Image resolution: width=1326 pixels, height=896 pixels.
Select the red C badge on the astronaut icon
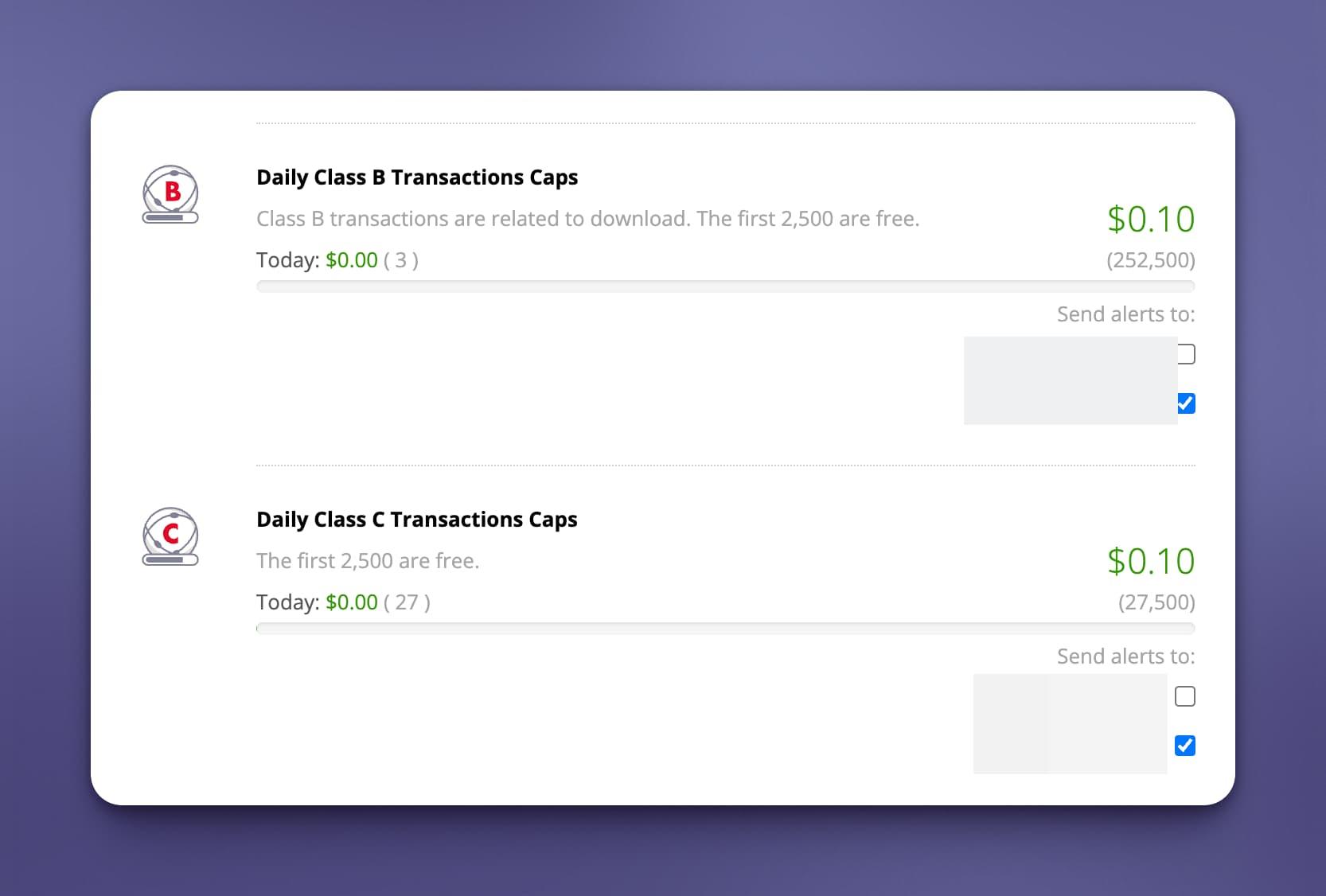click(x=172, y=533)
